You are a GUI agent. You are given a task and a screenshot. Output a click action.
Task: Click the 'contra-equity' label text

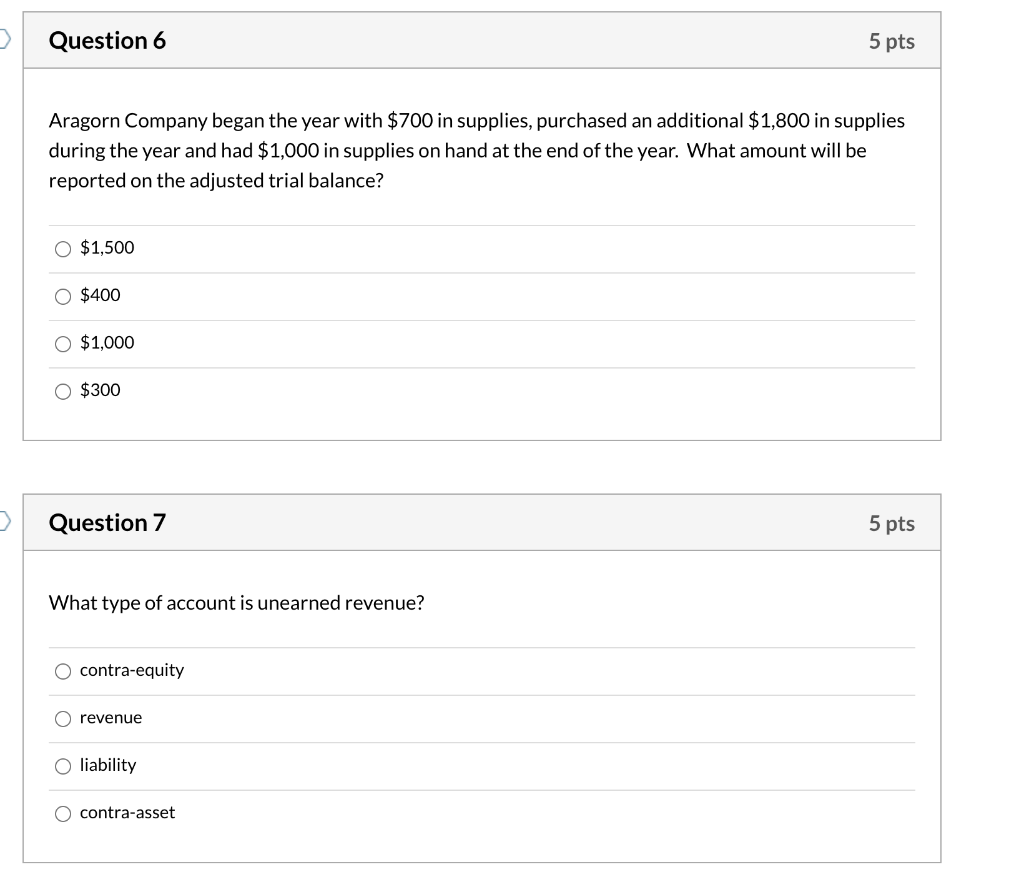point(132,670)
